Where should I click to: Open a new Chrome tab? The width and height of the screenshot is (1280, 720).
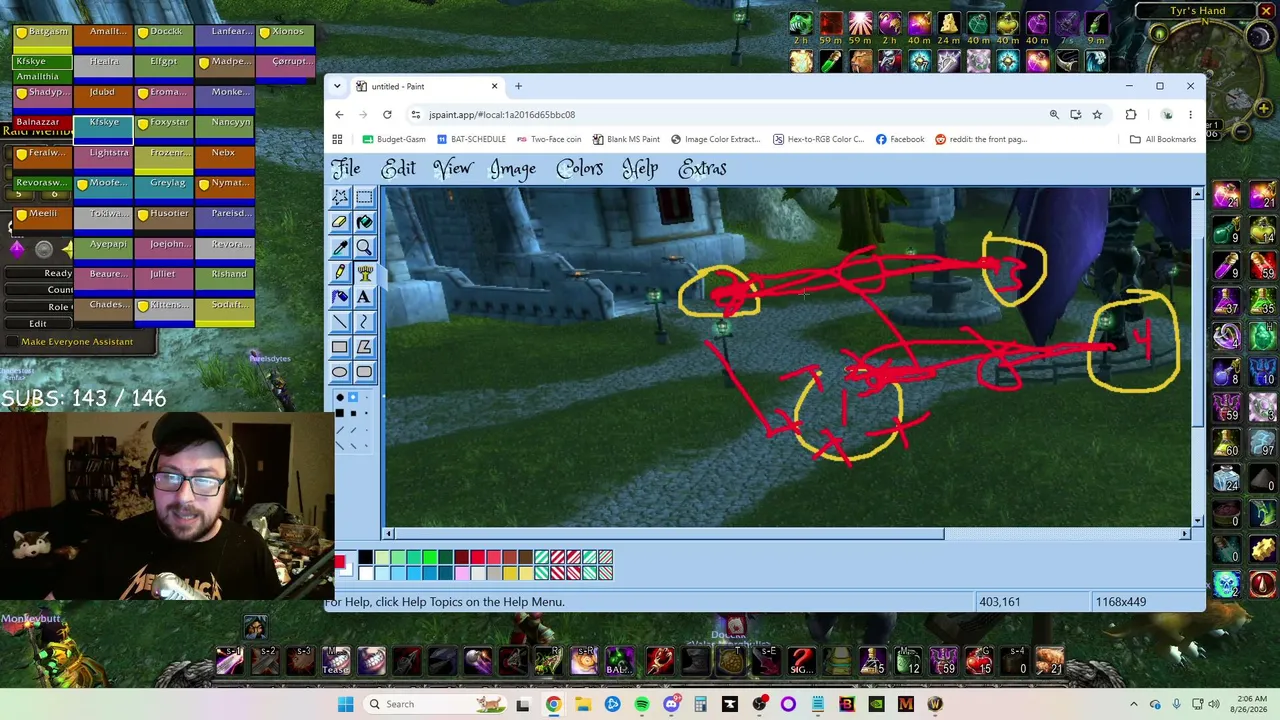tap(518, 86)
